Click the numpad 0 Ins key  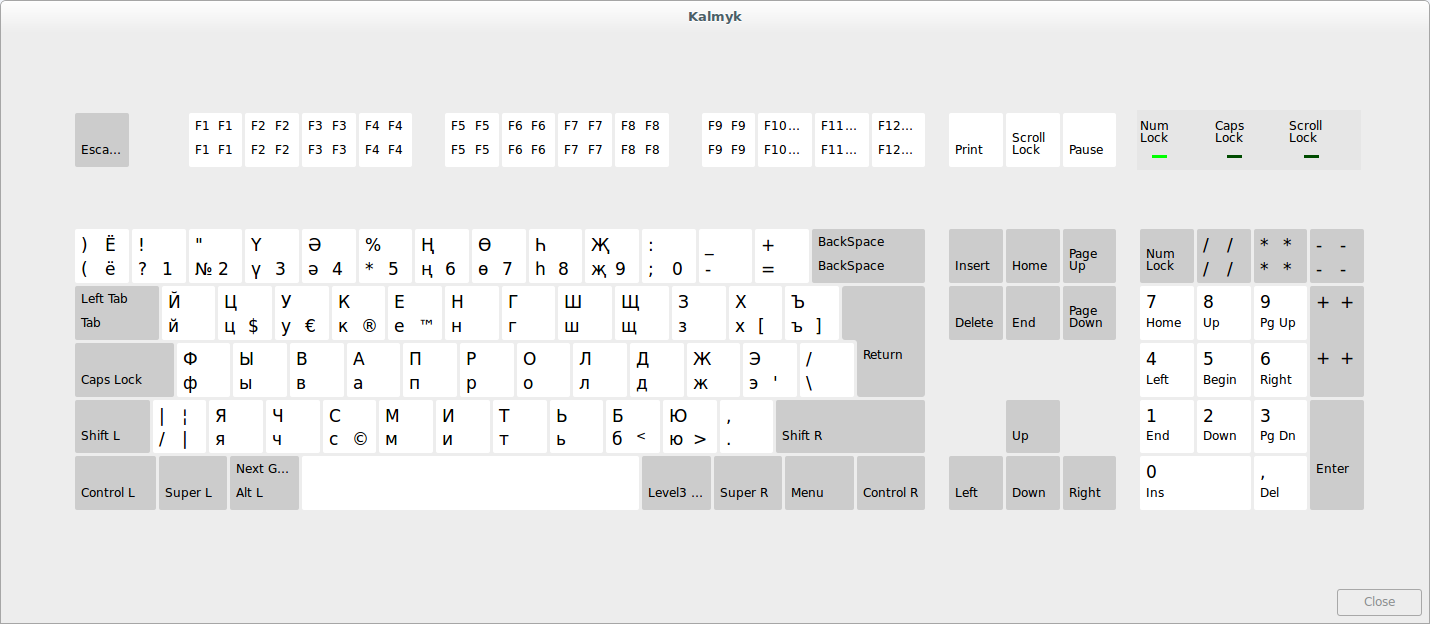(x=1195, y=483)
